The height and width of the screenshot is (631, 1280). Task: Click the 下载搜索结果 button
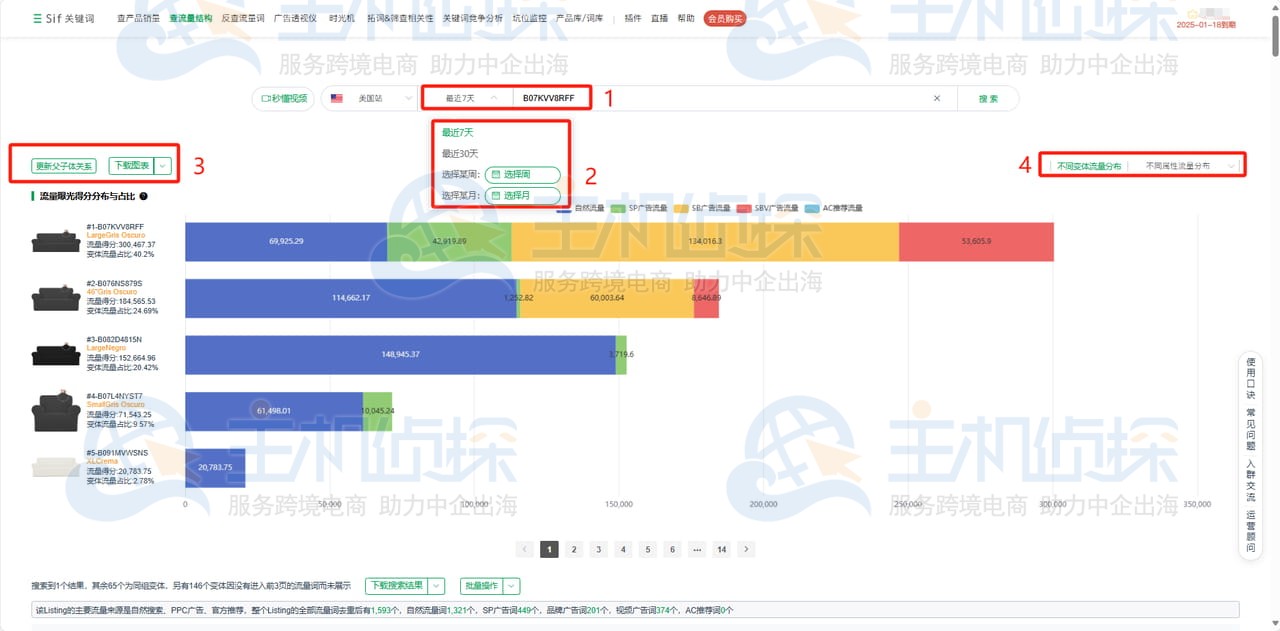tap(398, 585)
